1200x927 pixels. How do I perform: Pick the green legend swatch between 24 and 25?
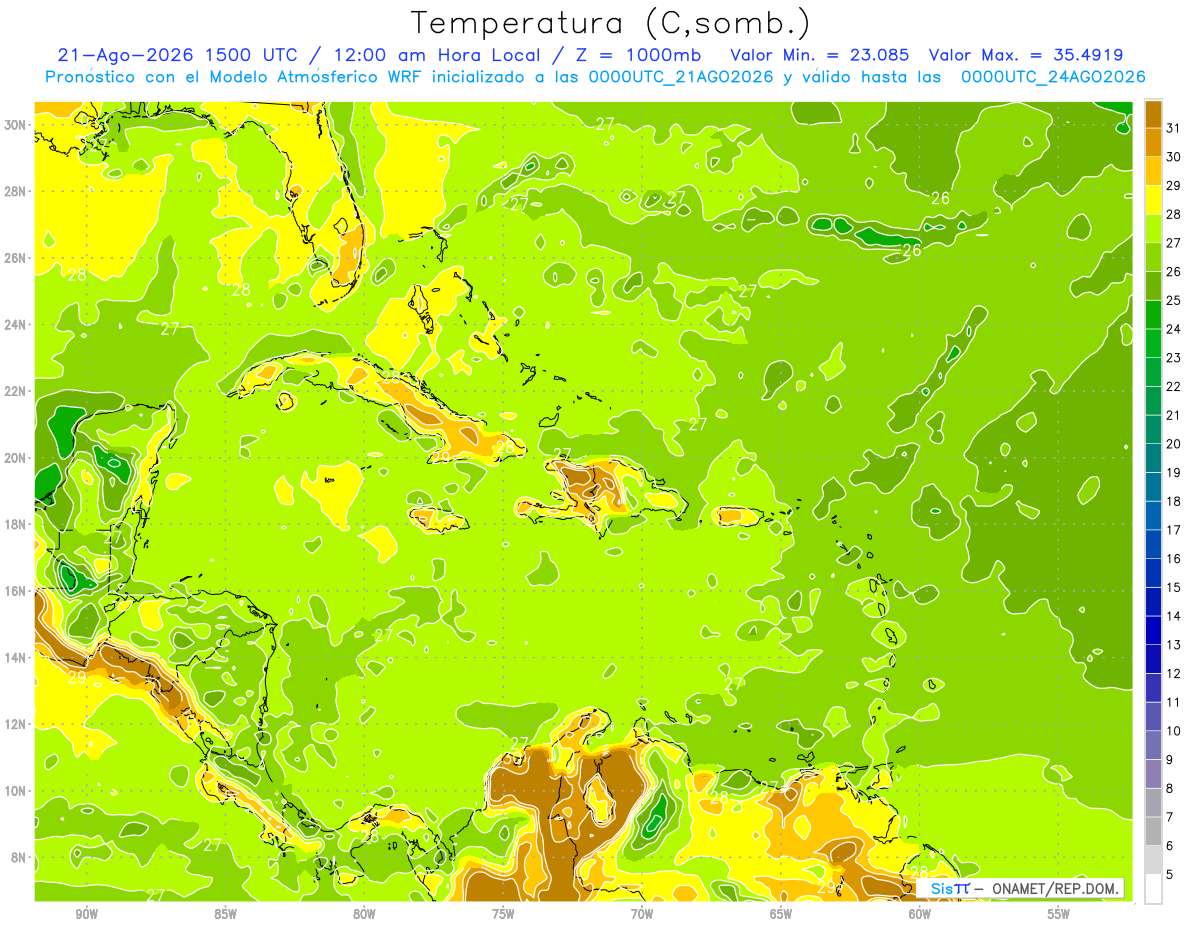[1154, 315]
